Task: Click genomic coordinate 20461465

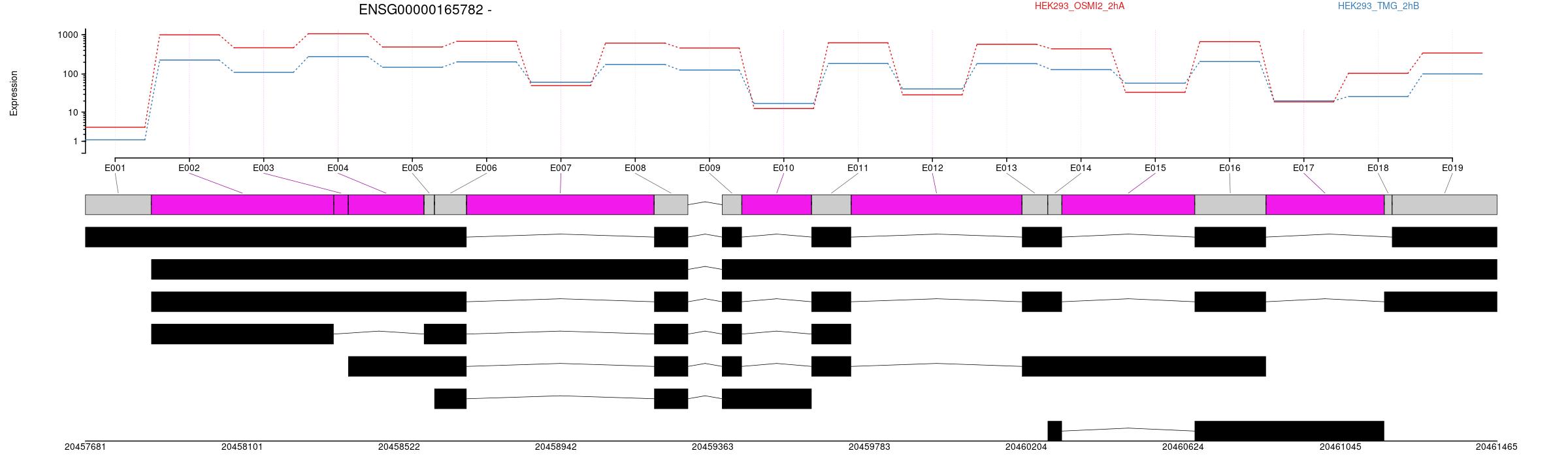Action: tap(1497, 447)
